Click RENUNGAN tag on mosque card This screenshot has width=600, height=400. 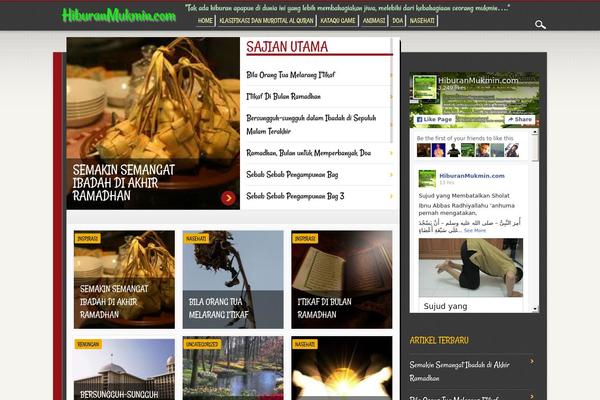[88, 344]
